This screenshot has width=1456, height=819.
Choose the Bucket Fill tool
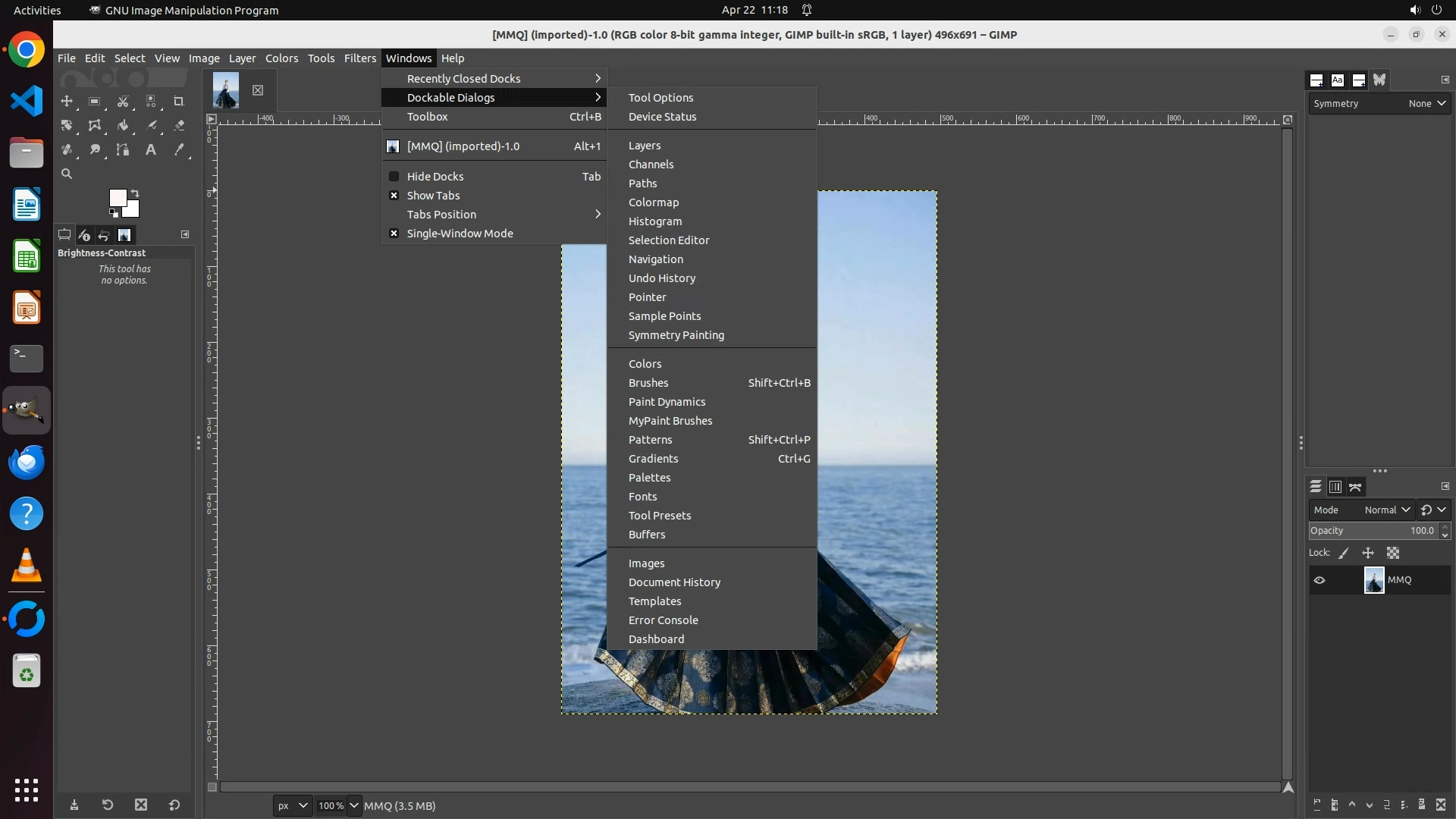[x=123, y=125]
